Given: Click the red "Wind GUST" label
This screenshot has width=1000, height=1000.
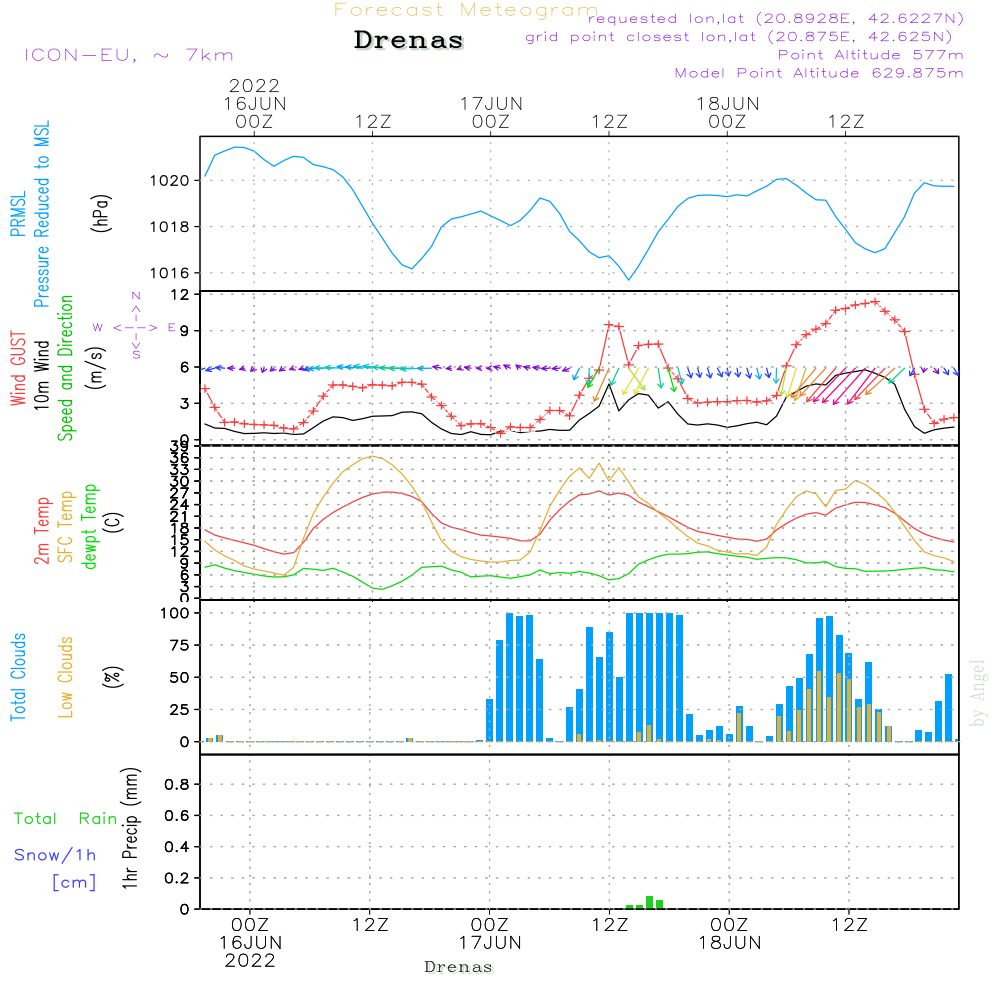Looking at the screenshot, I should 18,369.
